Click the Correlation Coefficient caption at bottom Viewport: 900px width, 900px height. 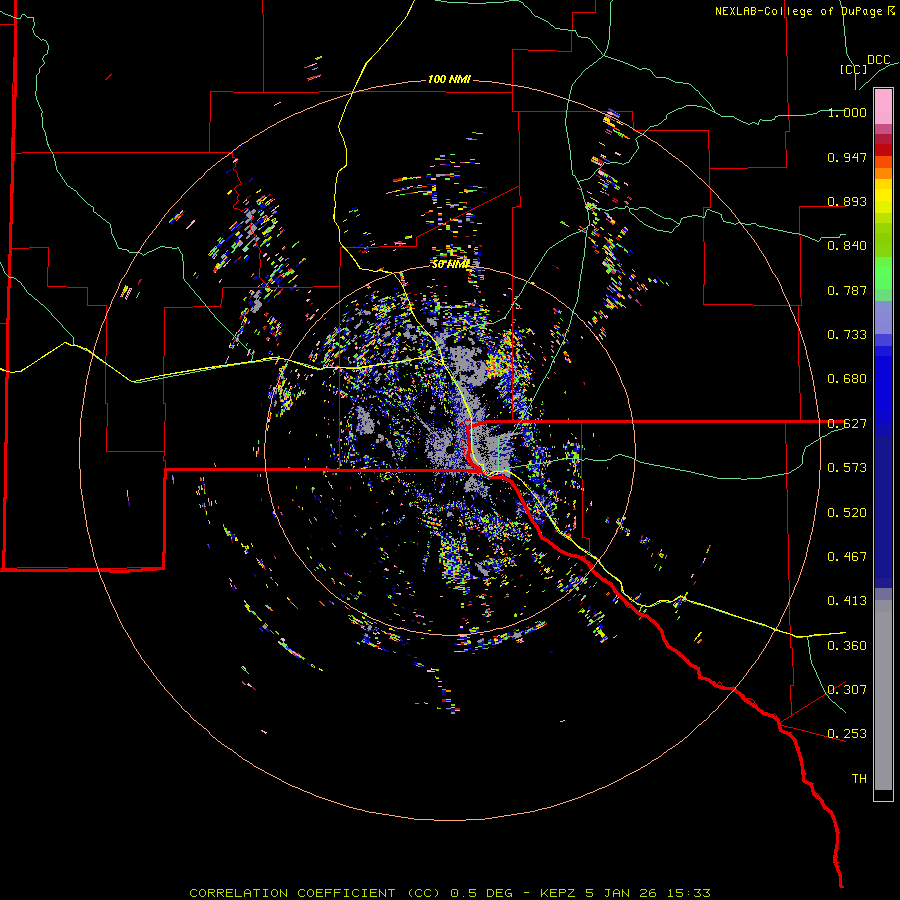pos(450,893)
